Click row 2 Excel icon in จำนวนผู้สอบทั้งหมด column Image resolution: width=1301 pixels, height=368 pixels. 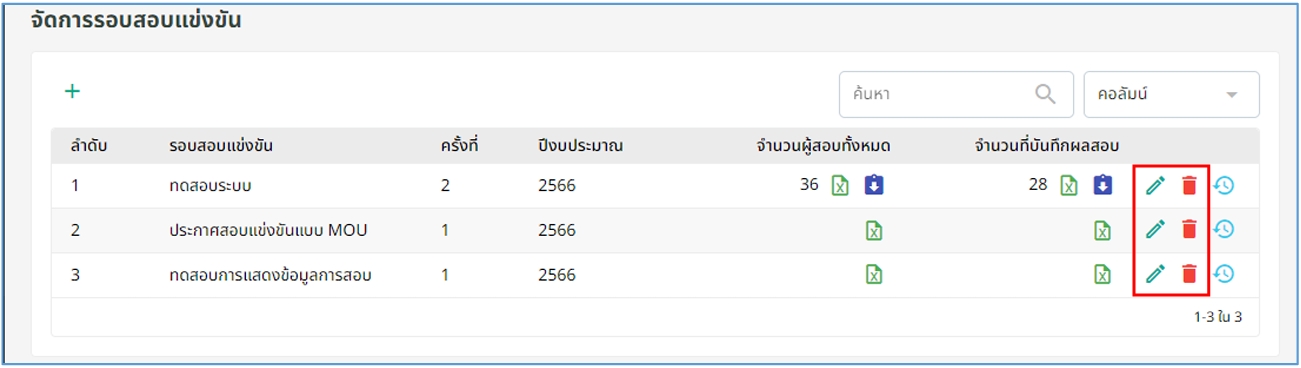pos(873,230)
